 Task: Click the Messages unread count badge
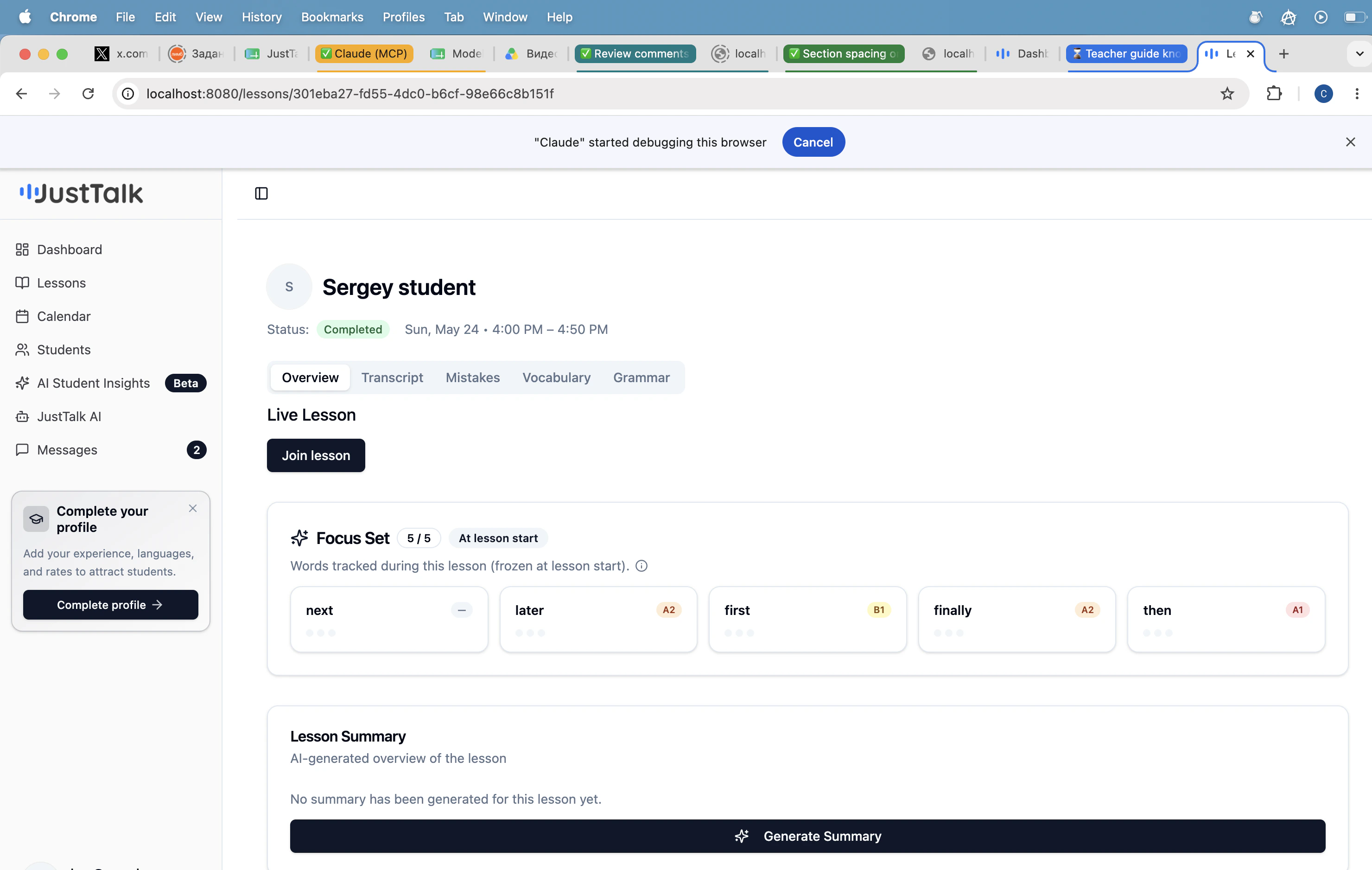pos(197,450)
